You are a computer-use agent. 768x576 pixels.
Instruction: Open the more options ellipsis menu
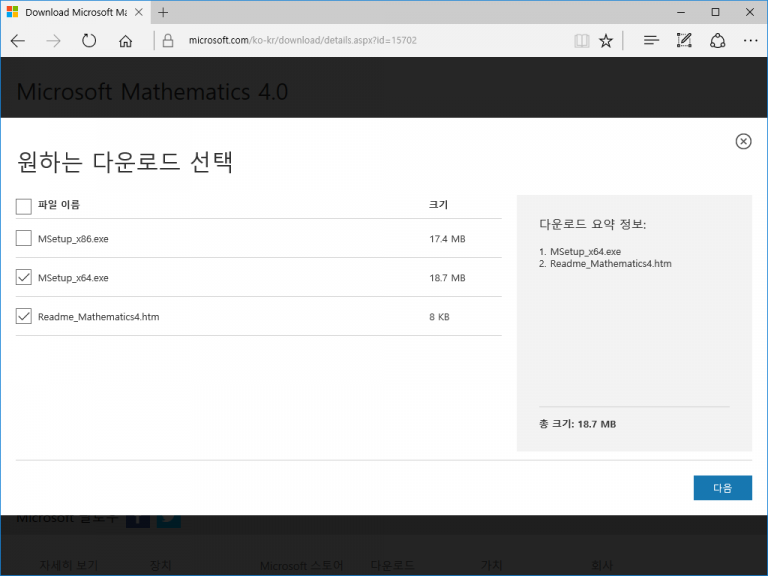[750, 41]
